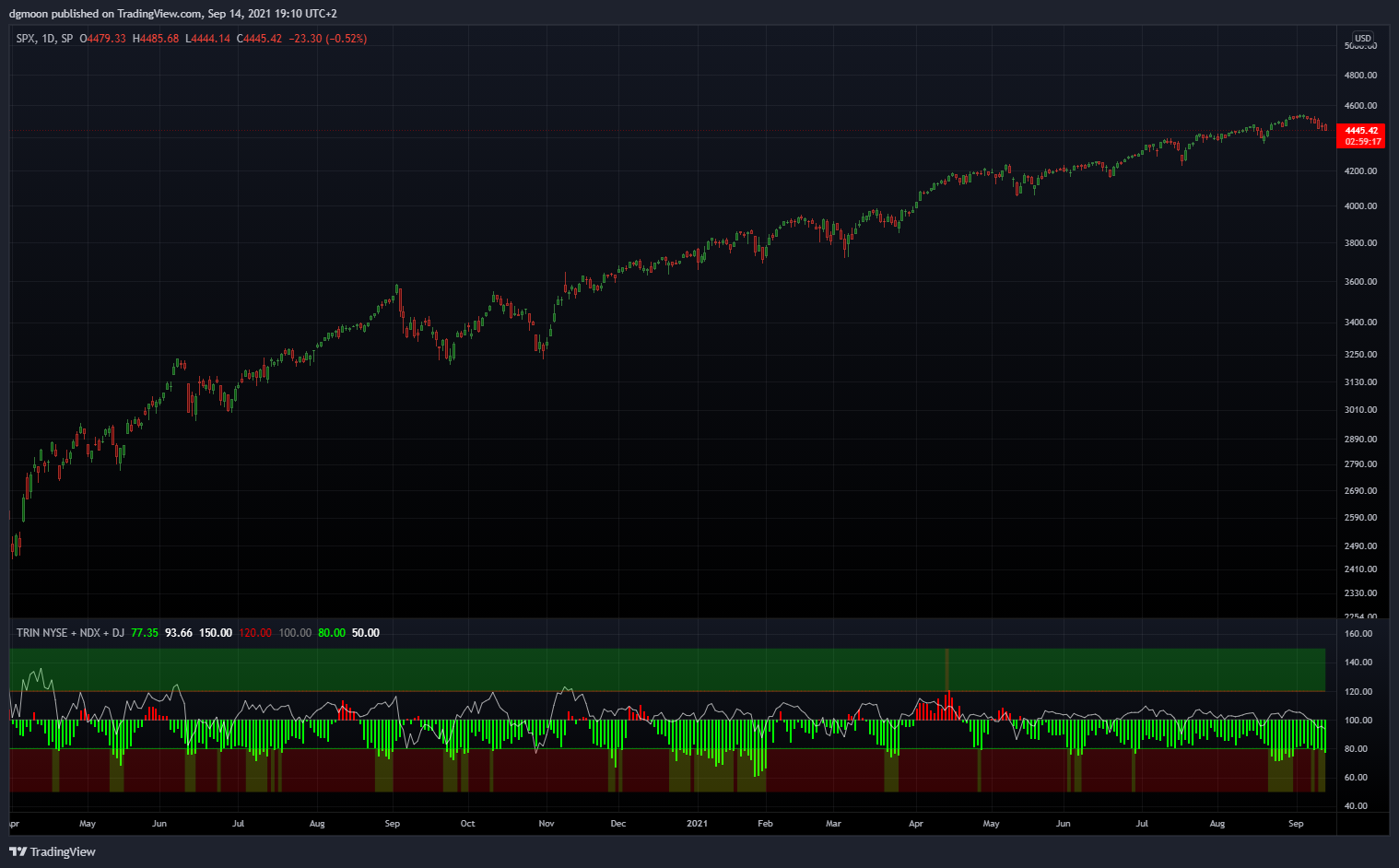The image size is (1399, 868).
Task: Click the 2021 year marker on time axis
Action: point(698,824)
